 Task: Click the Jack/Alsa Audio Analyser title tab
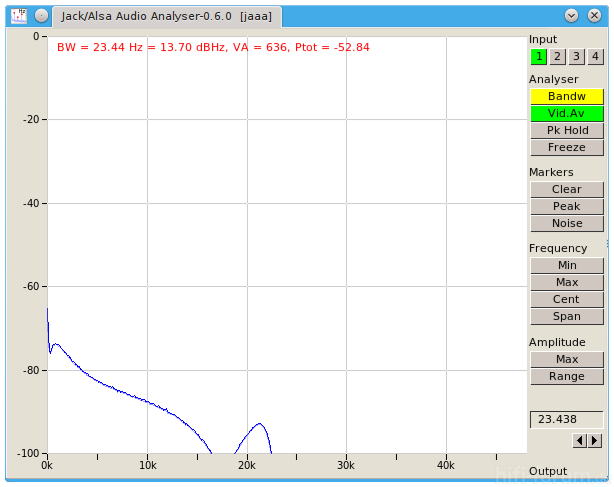pyautogui.click(x=166, y=16)
